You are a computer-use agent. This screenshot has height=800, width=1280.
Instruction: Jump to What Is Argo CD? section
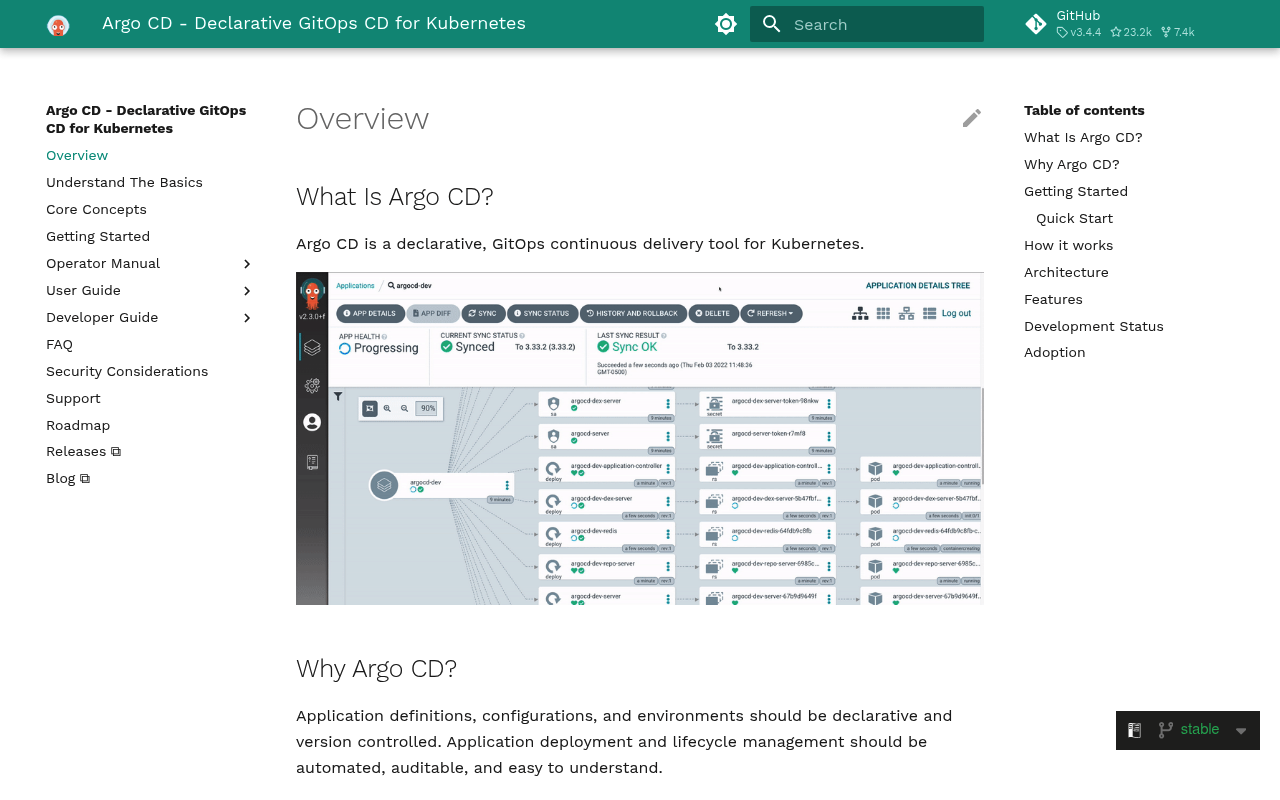(x=1083, y=137)
